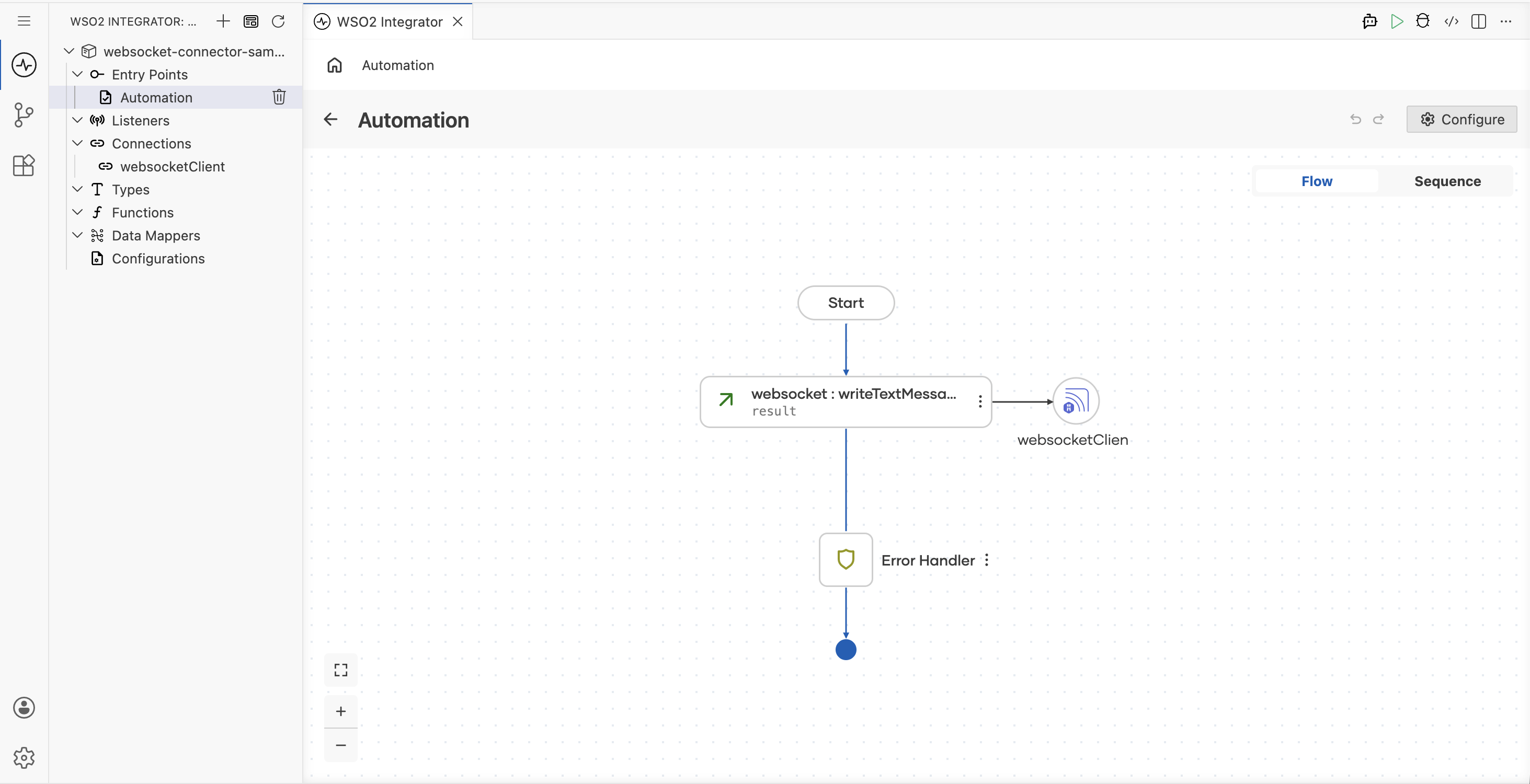Zoom in on the diagram
Screen dimensions: 1530x784
point(341,711)
